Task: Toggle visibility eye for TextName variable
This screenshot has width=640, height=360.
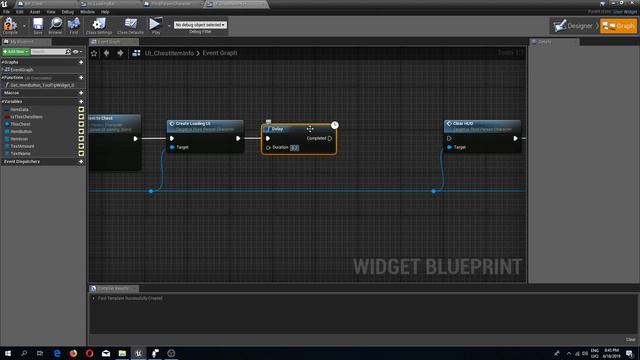Action: (x=81, y=153)
